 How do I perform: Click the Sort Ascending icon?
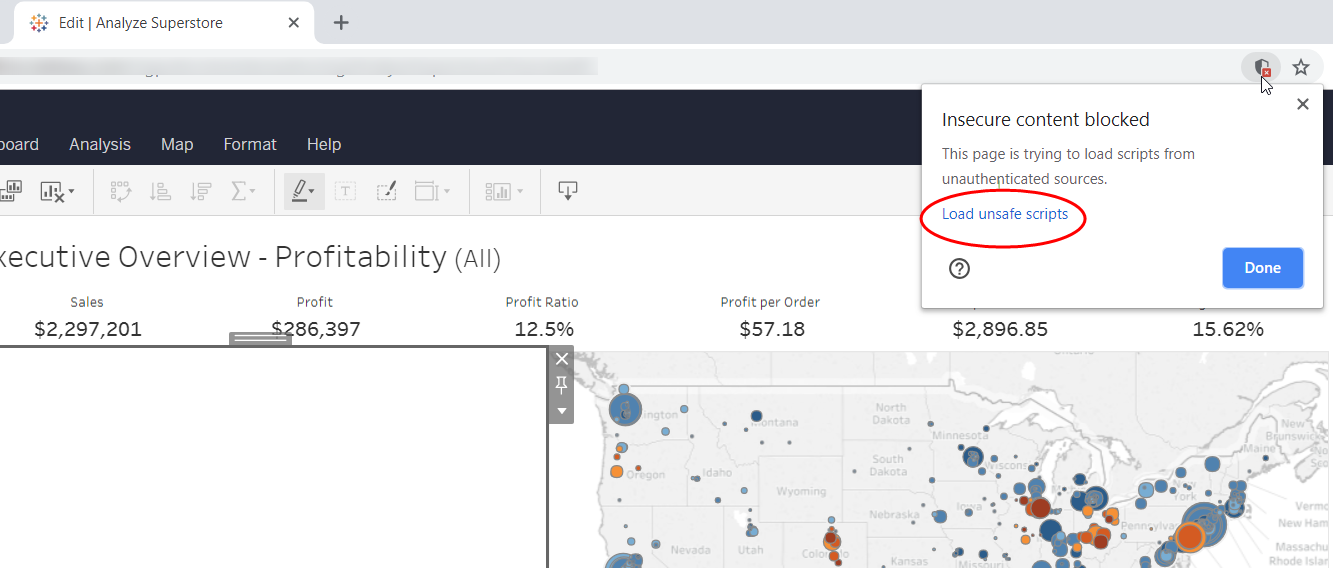pyautogui.click(x=160, y=191)
